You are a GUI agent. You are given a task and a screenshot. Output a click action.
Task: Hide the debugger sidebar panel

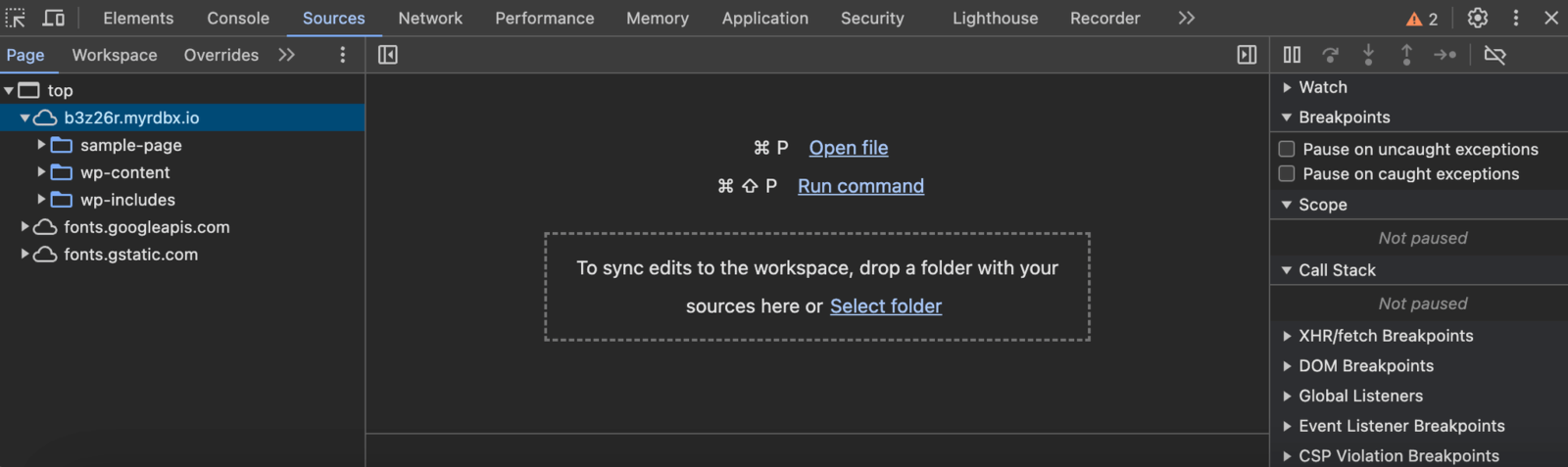1247,55
